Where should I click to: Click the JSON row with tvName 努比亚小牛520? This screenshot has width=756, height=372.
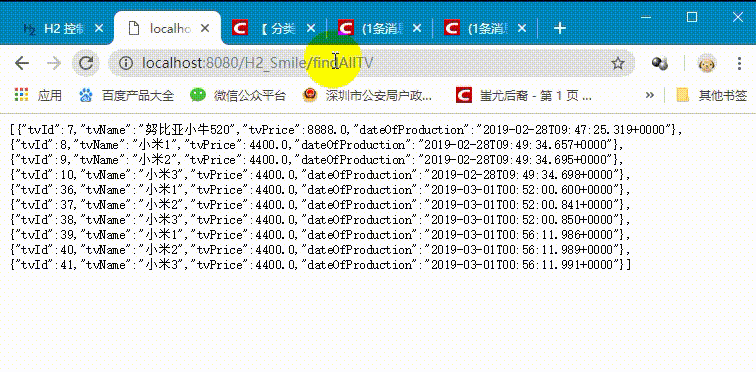point(346,130)
